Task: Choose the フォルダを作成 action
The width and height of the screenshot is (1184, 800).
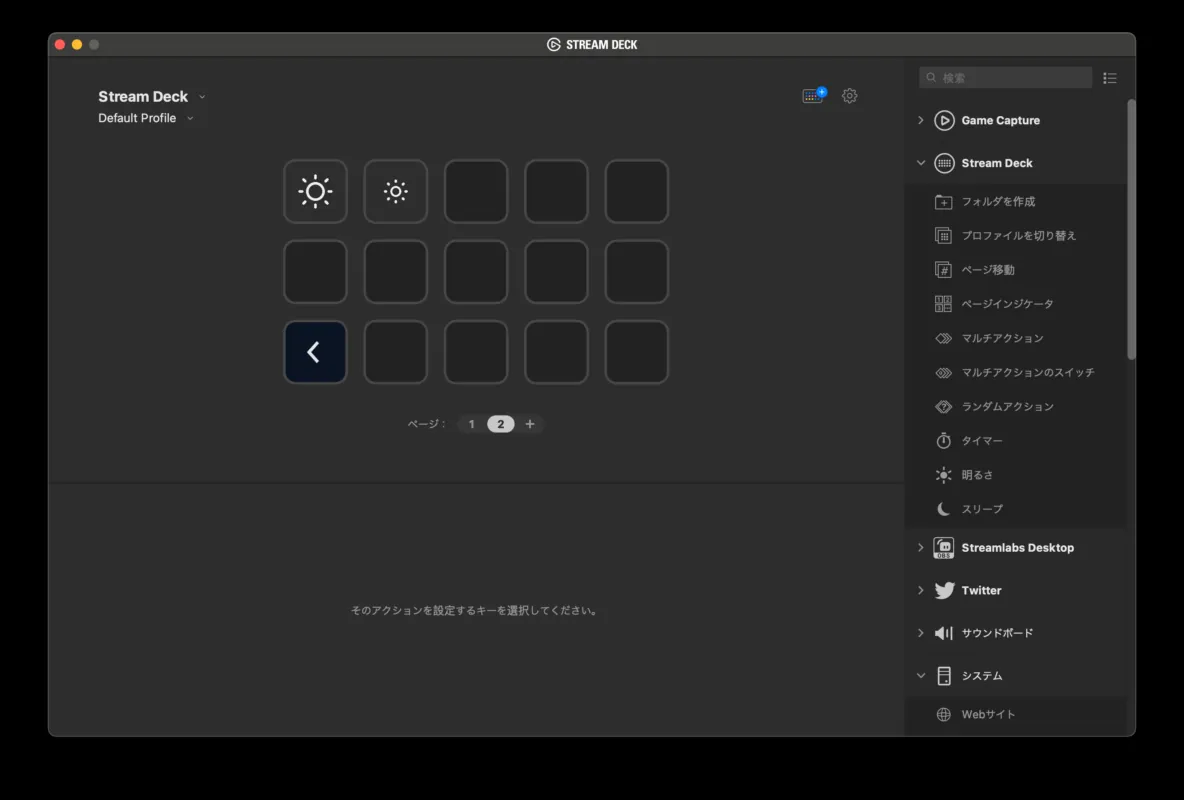Action: [997, 202]
